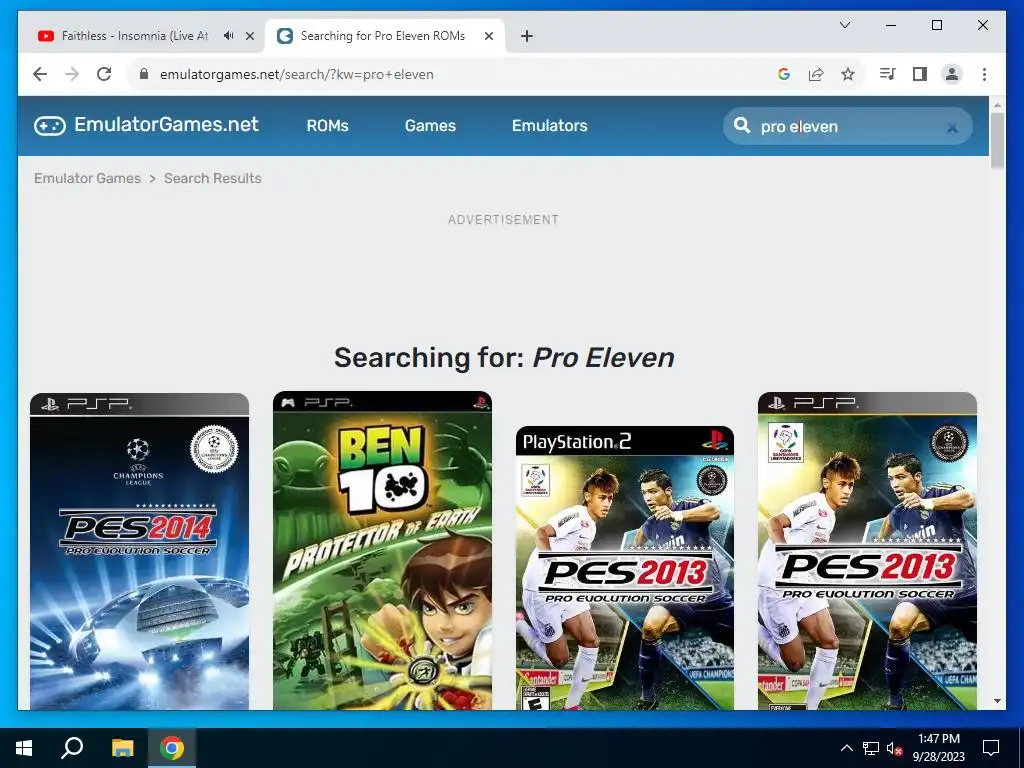1024x768 pixels.
Task: Open the PES 2013 PlayStation 2 cover
Action: (x=625, y=568)
